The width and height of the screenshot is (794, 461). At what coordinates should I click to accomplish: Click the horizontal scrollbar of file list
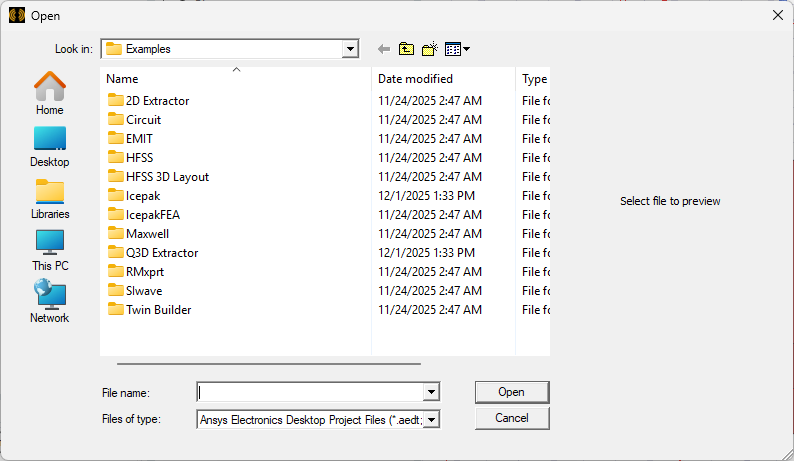click(x=268, y=363)
